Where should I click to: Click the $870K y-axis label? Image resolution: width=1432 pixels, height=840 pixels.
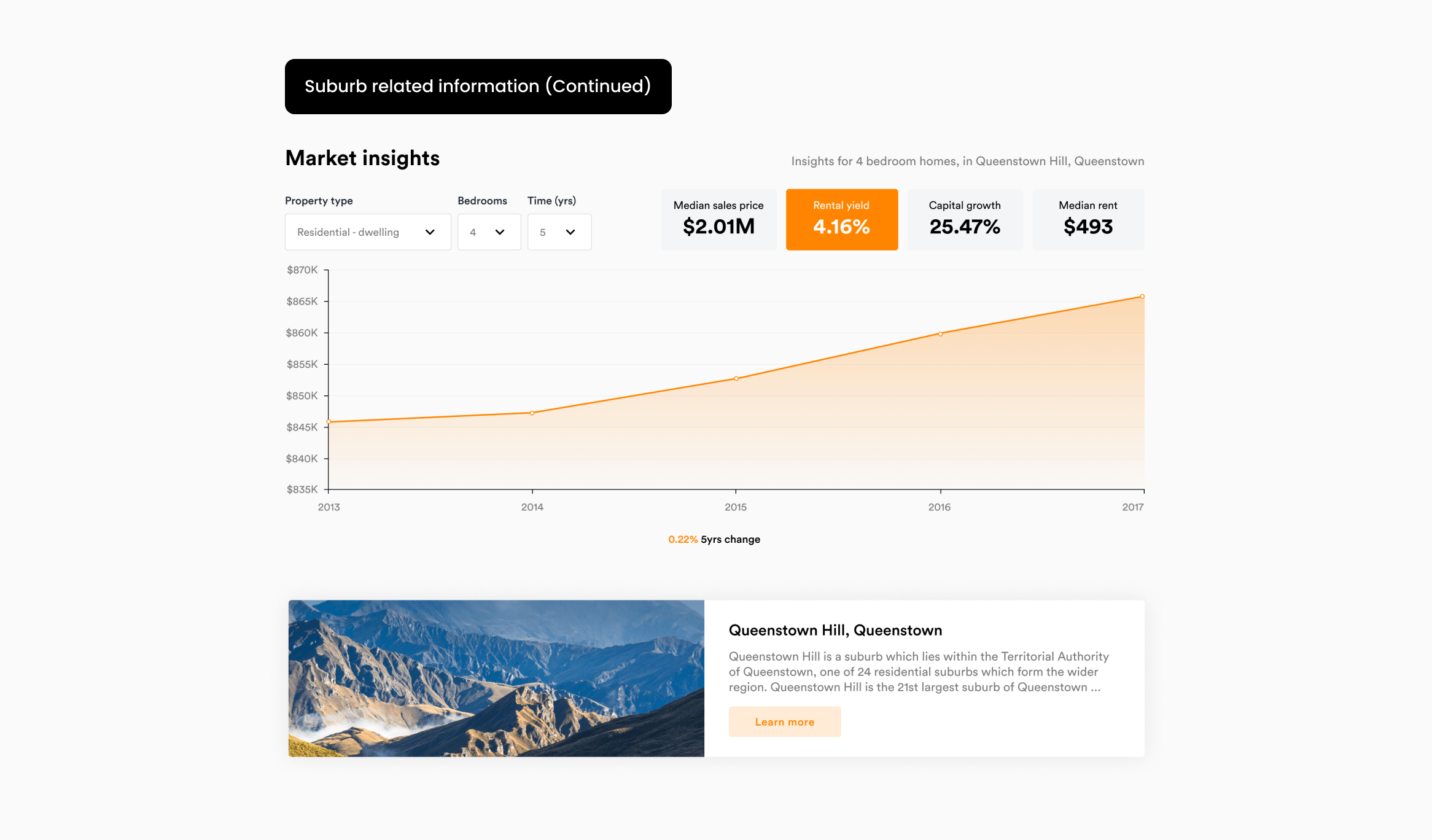click(302, 270)
